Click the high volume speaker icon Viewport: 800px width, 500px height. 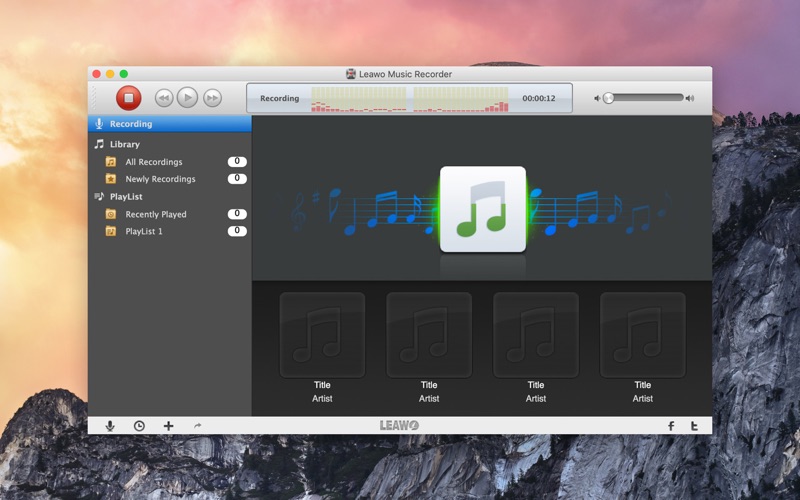690,98
